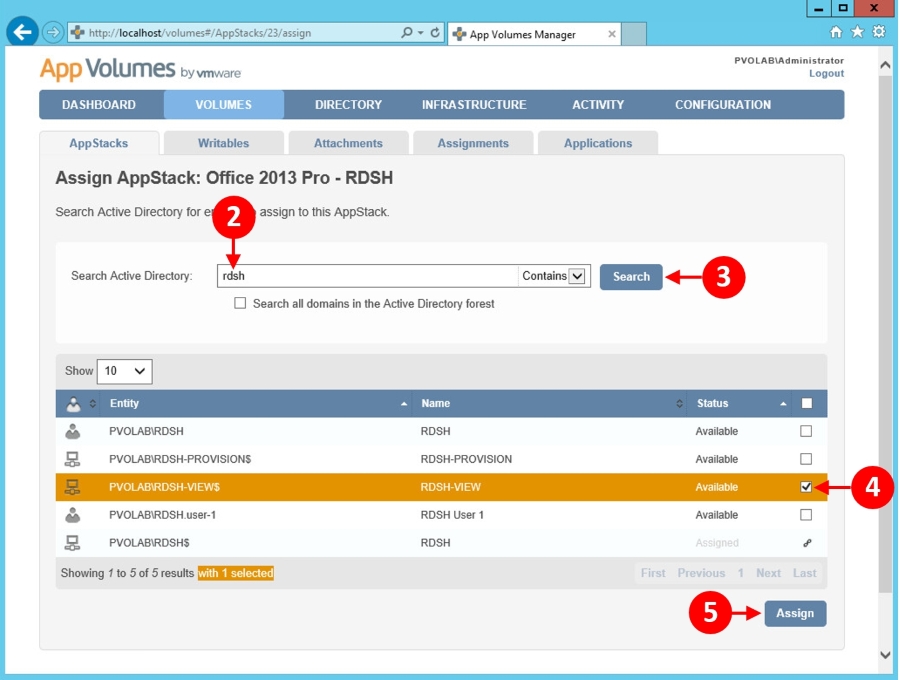Image resolution: width=900 pixels, height=680 pixels.
Task: Click the user icon for RDSH.user-1 row
Action: (x=73, y=515)
